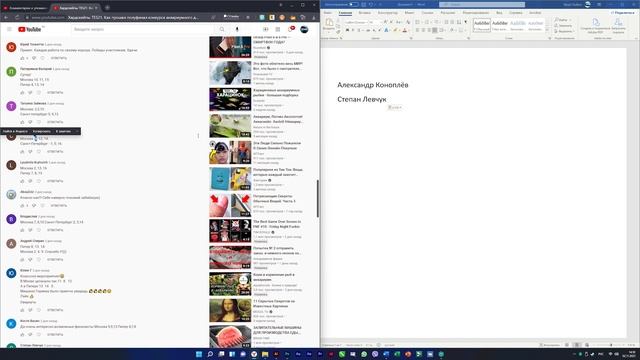
Task: Save the Word document with the save icon
Action: click(364, 4)
